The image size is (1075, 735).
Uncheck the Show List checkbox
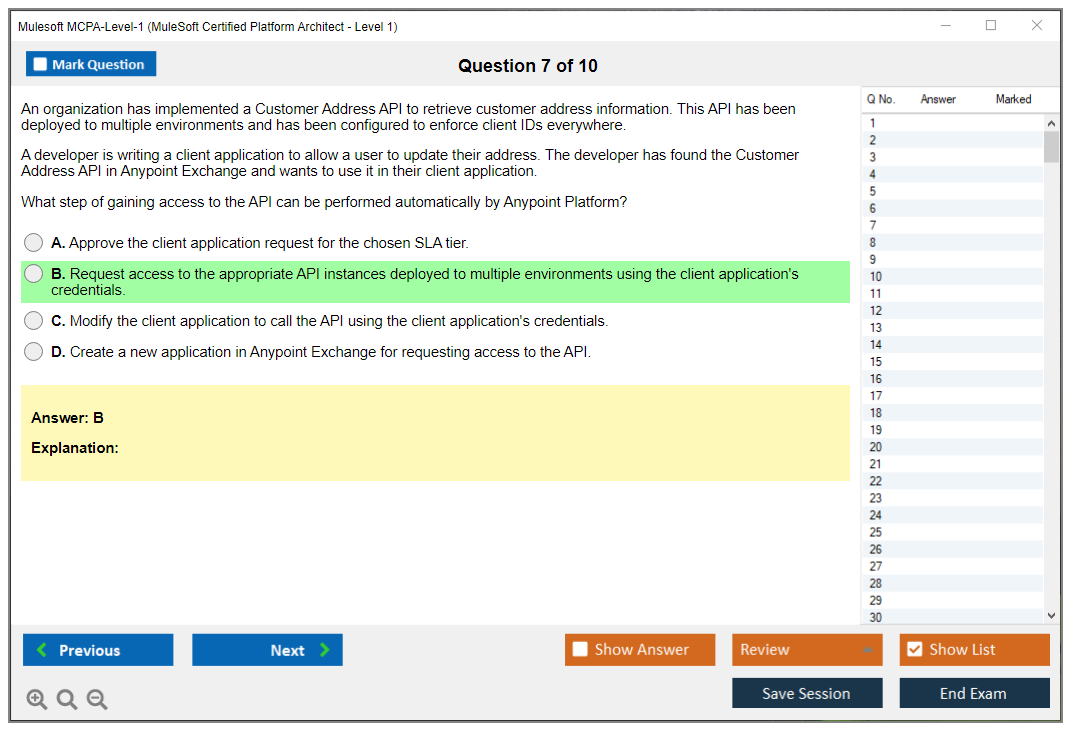point(914,650)
